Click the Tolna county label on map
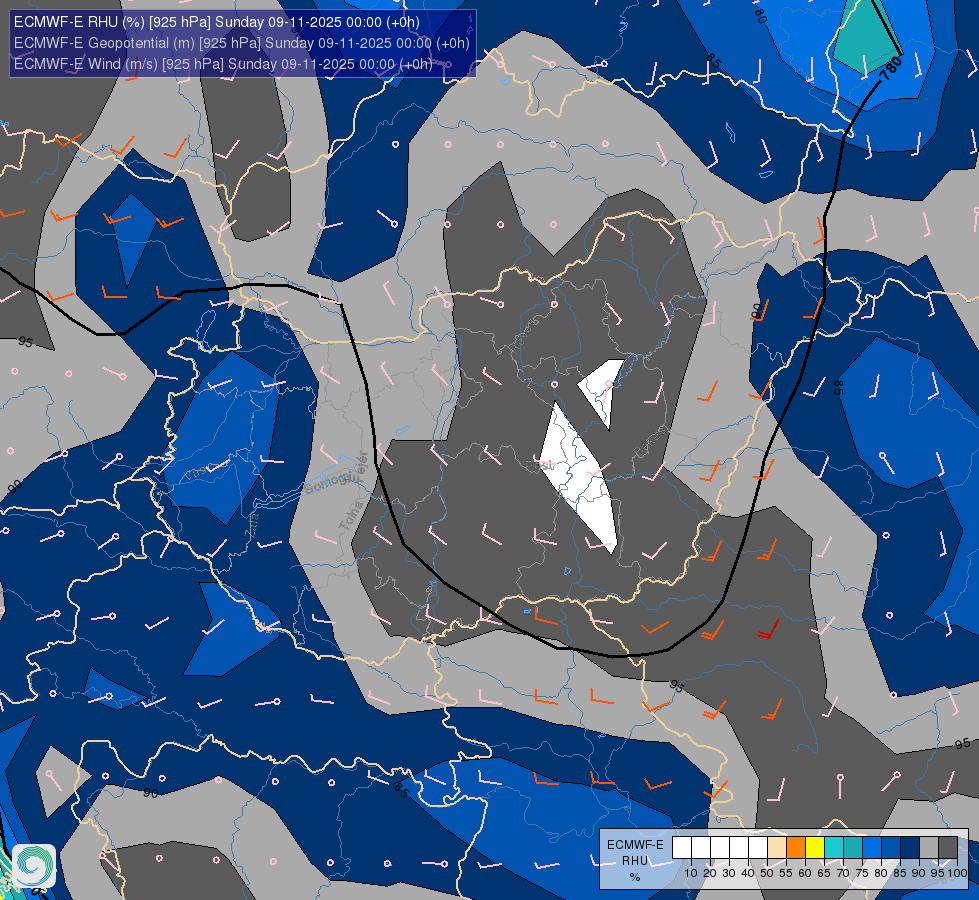The height and width of the screenshot is (900, 979). 351,516
